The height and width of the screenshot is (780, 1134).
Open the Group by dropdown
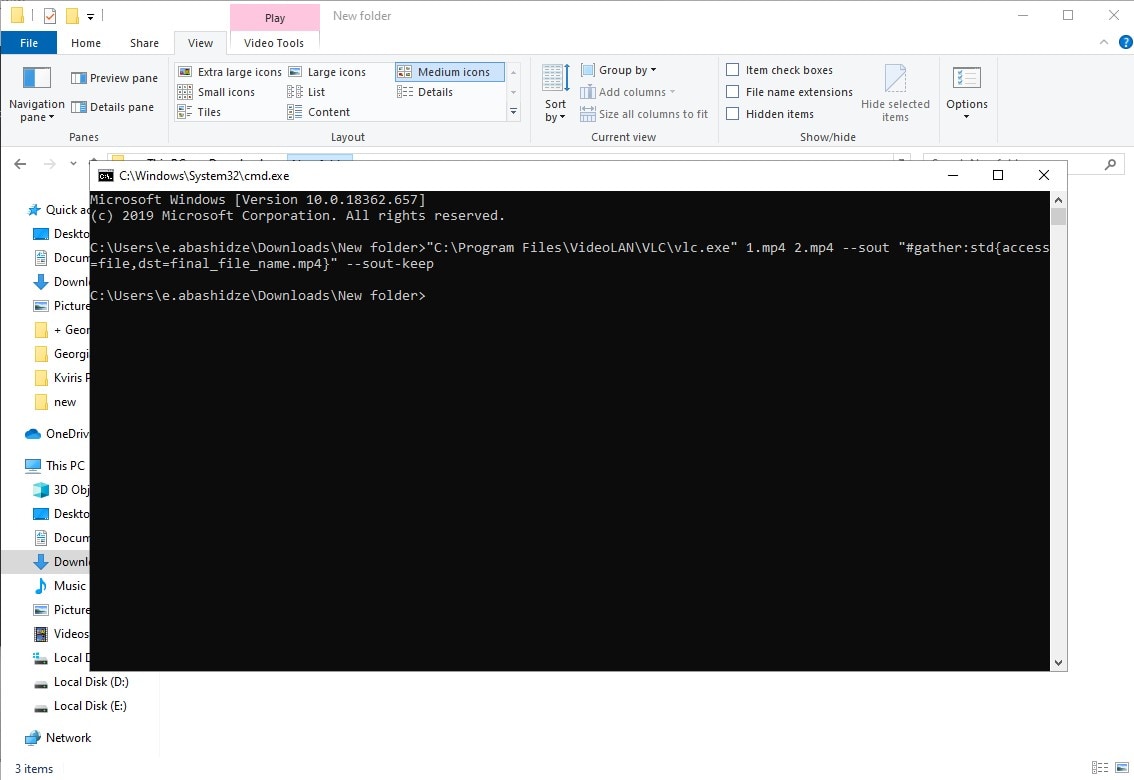pyautogui.click(x=619, y=70)
